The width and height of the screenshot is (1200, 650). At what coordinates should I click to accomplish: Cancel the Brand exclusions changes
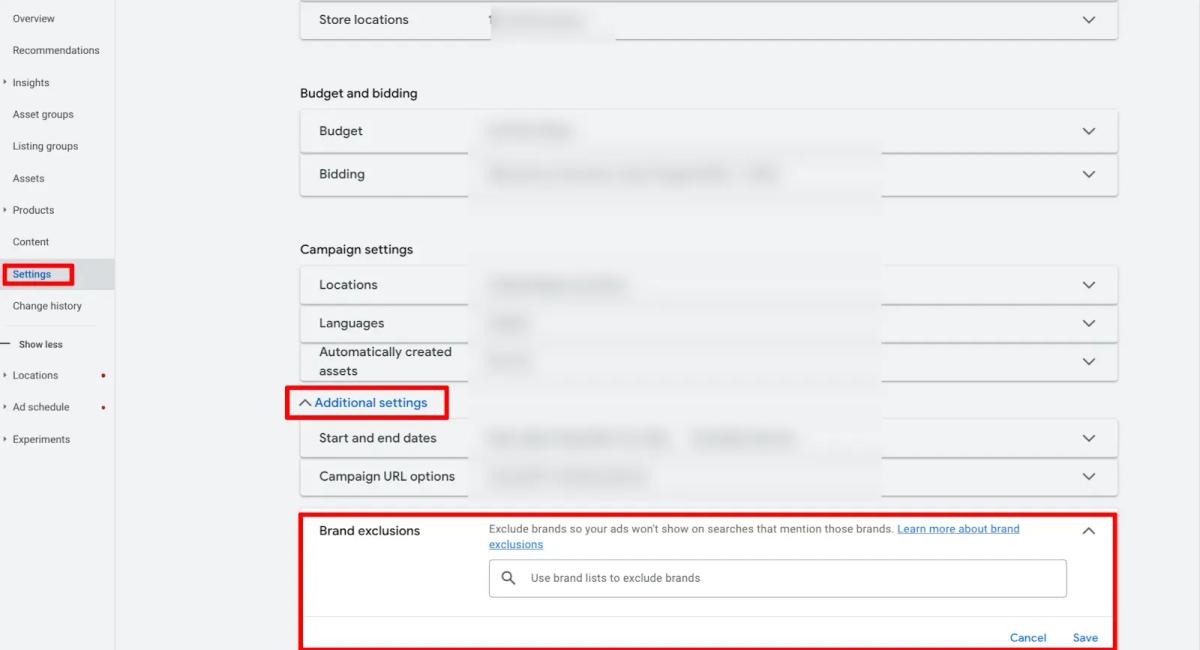(1028, 638)
